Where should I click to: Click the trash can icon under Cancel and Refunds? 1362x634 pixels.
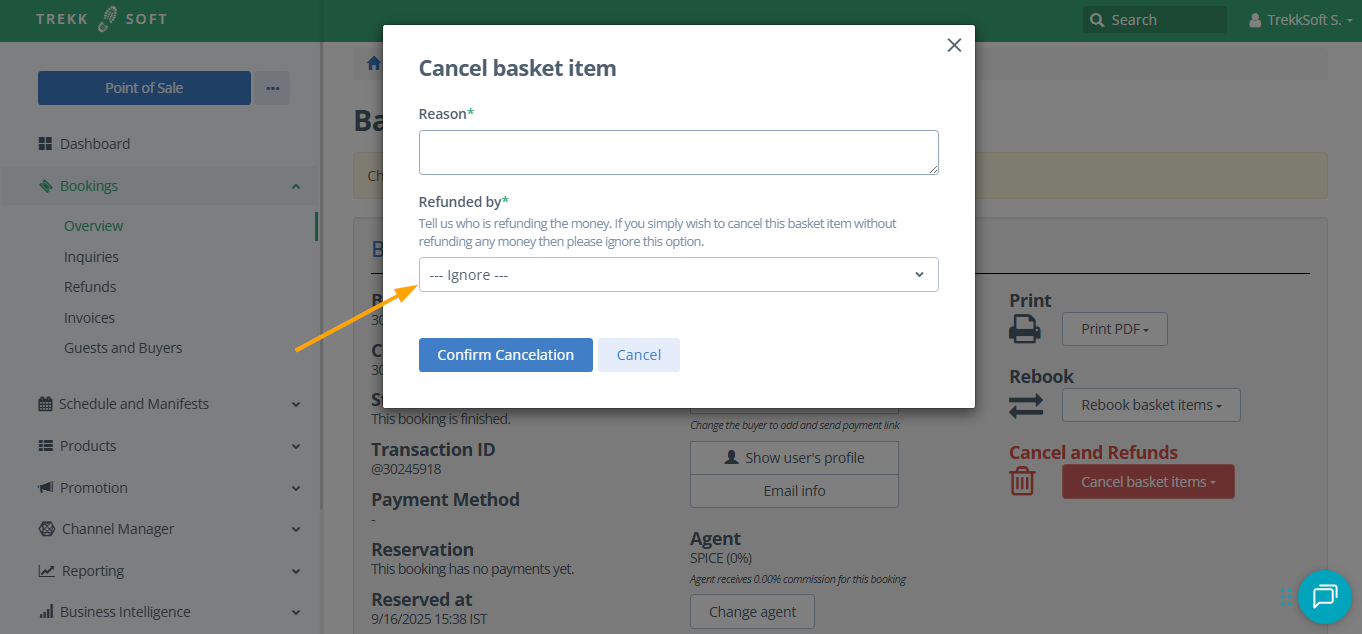(x=1022, y=481)
